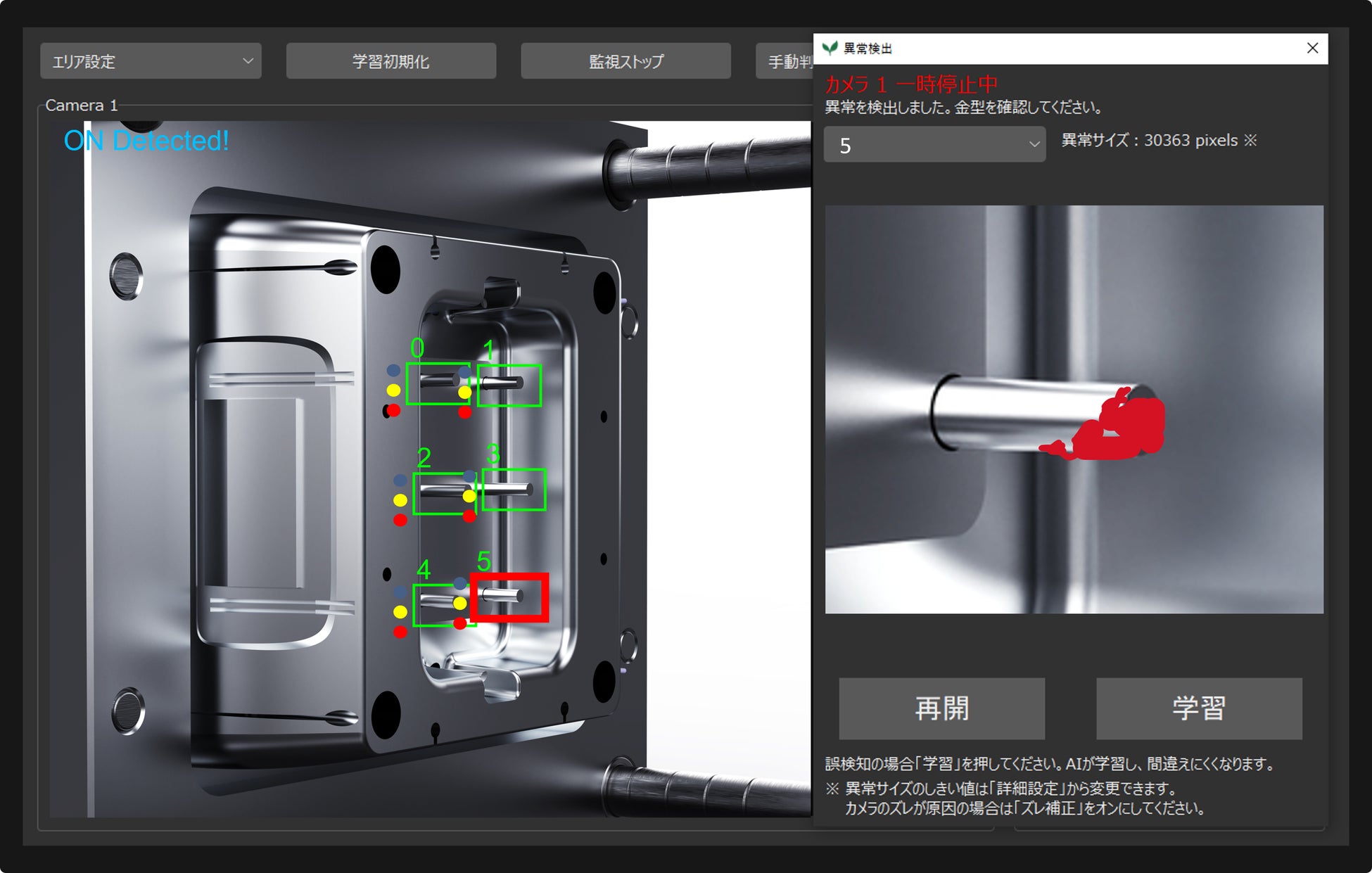1372x873 pixels.
Task: Click the green sprout logo in dialog title
Action: point(830,48)
